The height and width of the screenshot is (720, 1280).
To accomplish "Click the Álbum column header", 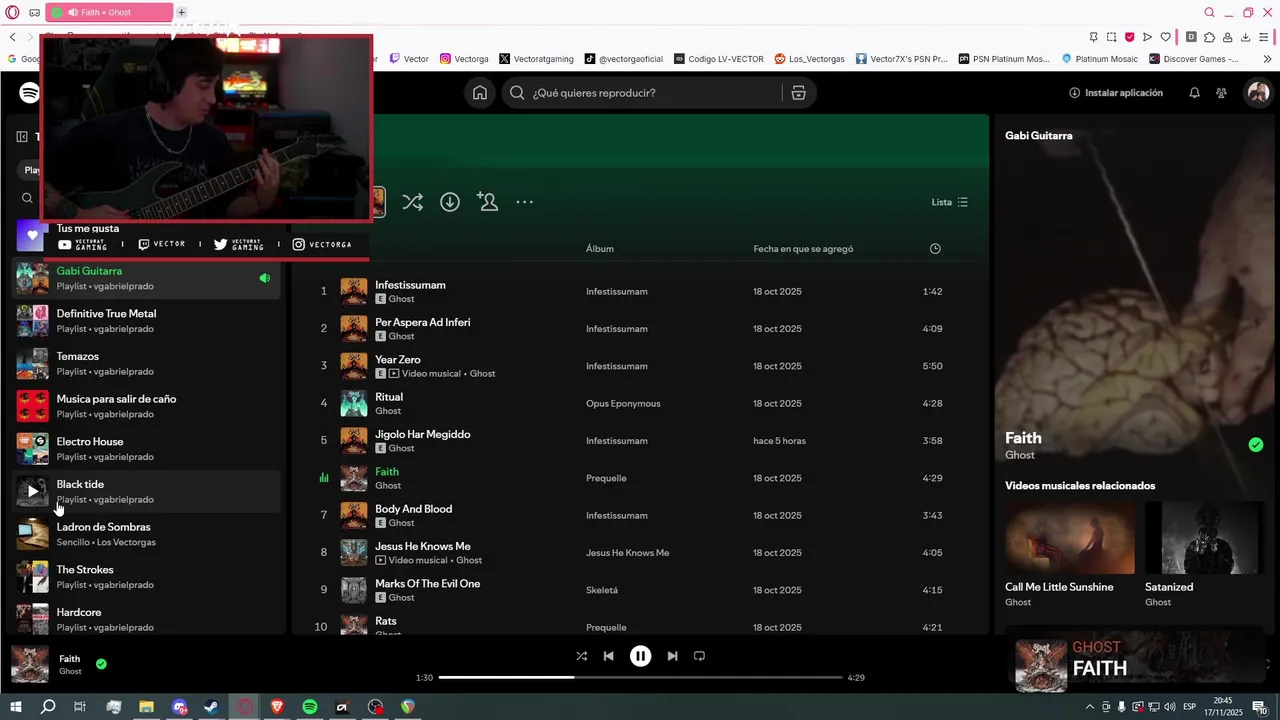I will coord(600,249).
